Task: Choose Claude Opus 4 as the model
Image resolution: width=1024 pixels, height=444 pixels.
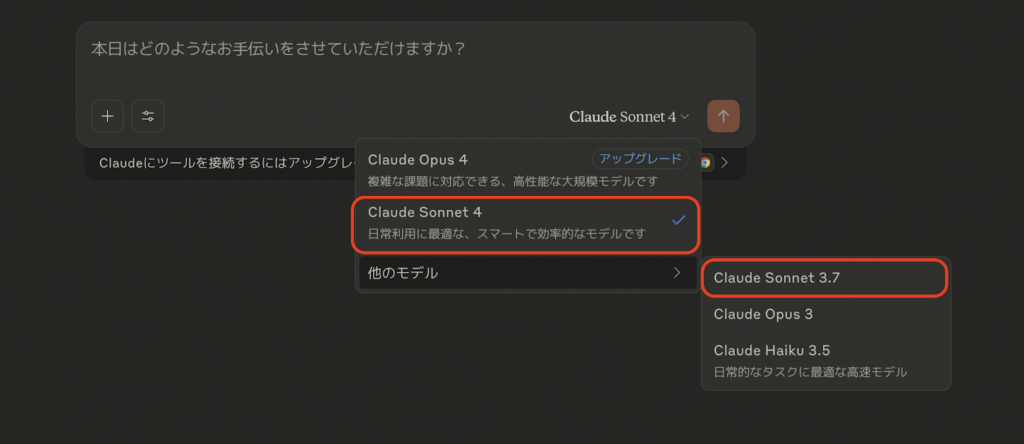Action: pos(526,170)
